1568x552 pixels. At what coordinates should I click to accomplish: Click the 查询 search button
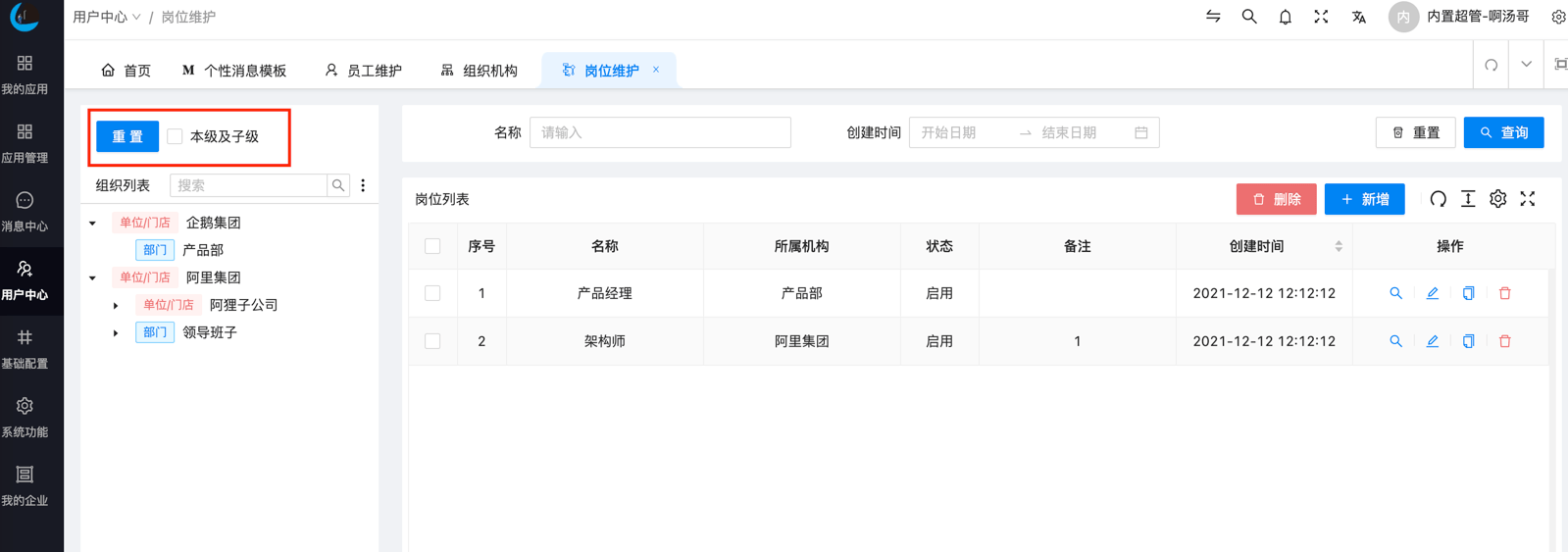click(x=1503, y=132)
